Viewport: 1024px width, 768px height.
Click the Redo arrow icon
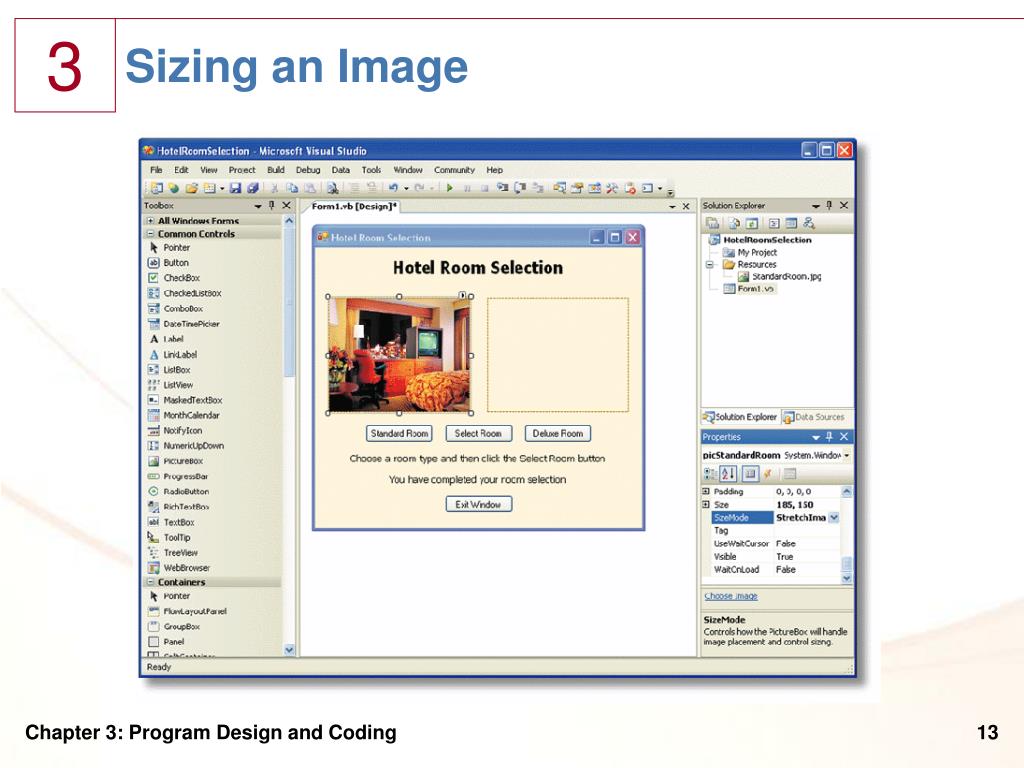tap(419, 188)
